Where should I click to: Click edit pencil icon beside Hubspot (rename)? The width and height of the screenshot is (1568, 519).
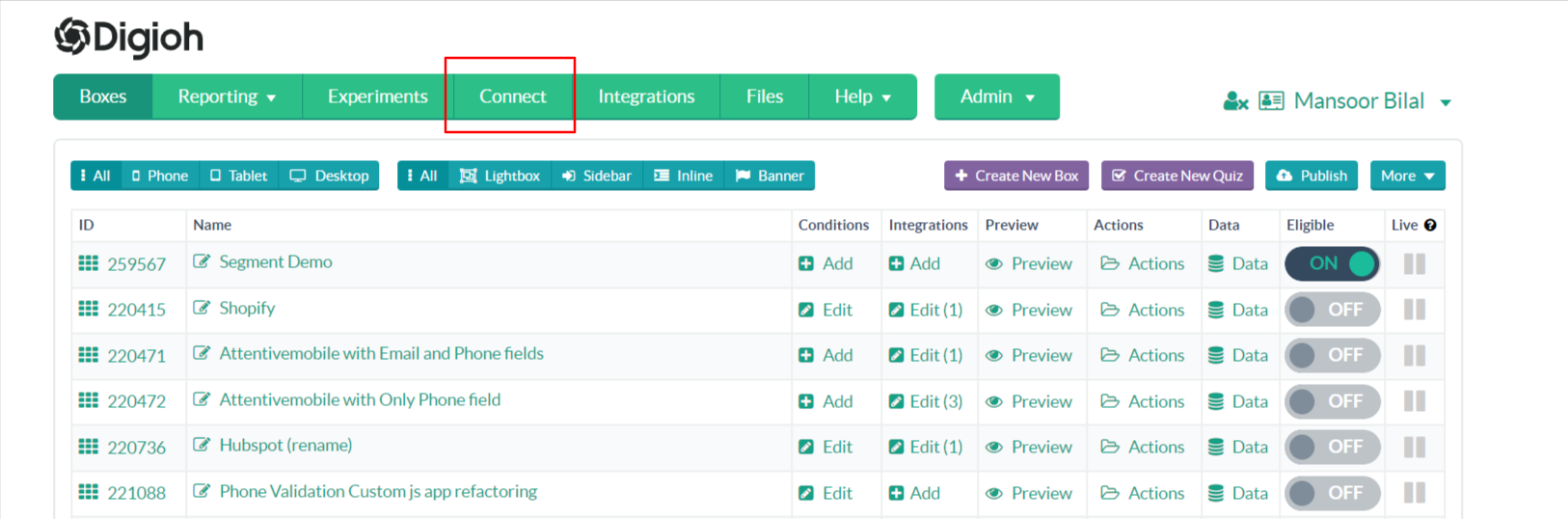pos(202,445)
